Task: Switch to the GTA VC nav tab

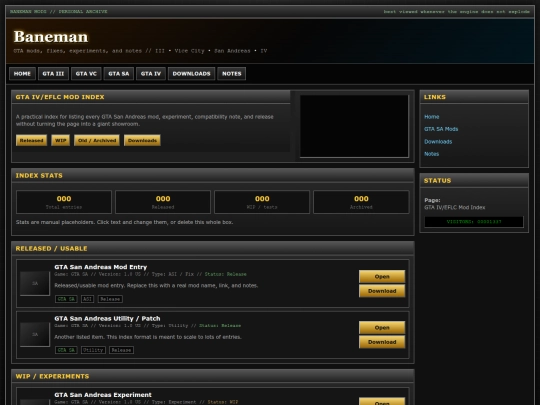Action: click(86, 74)
